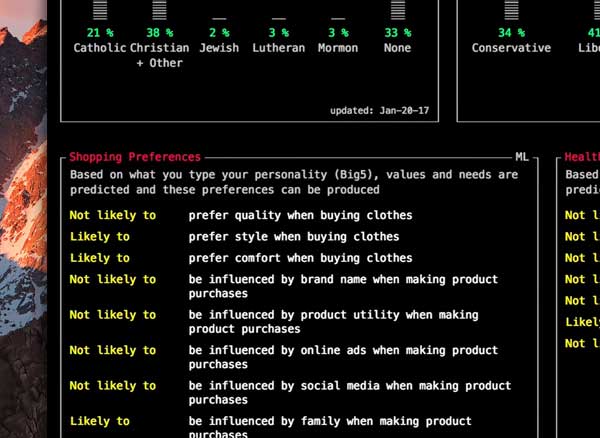The image size is (600, 438).
Task: Click 'Not likely to' beside online ads row
Action: coord(113,350)
